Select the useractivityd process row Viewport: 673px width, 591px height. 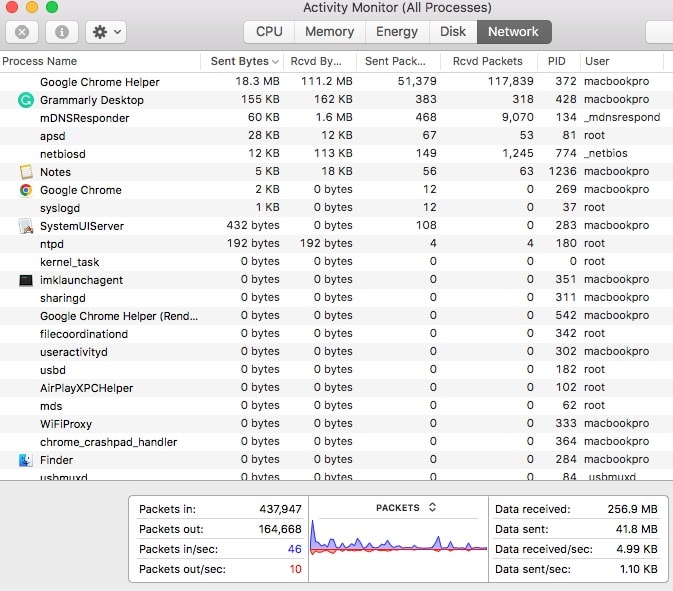[x=336, y=352]
